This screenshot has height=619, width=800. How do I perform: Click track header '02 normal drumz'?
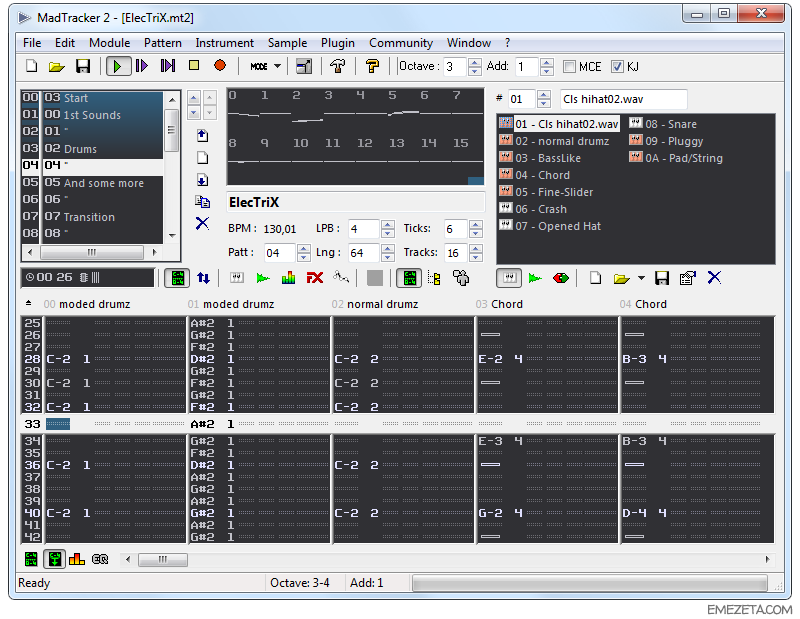pyautogui.click(x=375, y=304)
